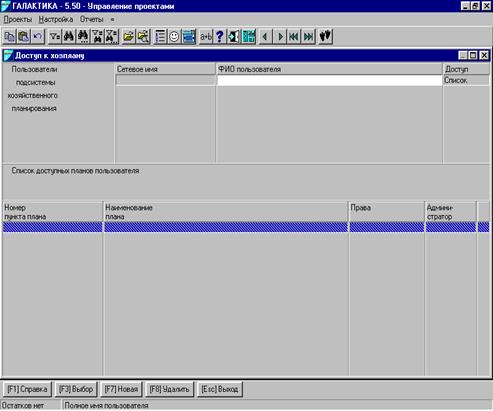Image resolution: width=493 pixels, height=411 pixels.
Task: Open the Проекты menu
Action: click(x=18, y=19)
